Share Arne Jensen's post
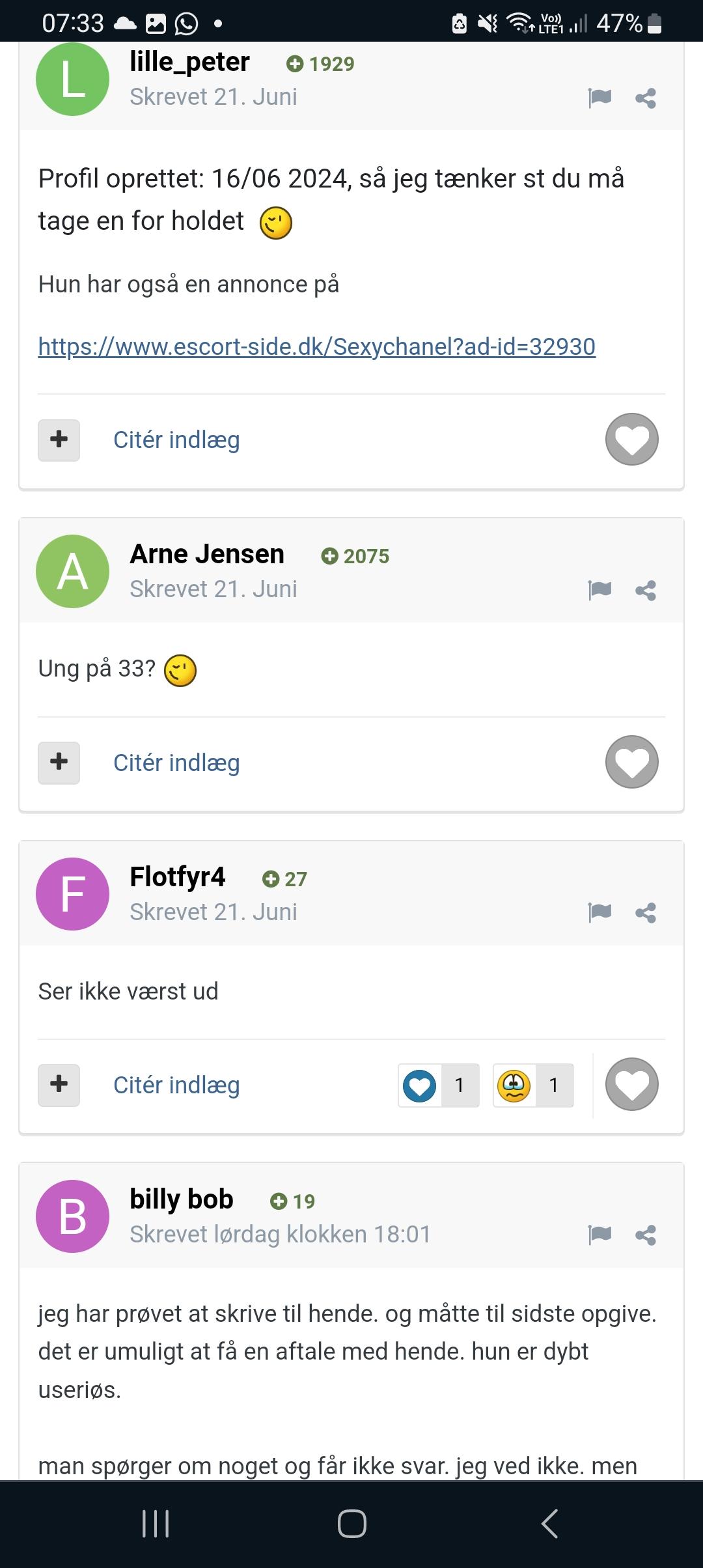The height and width of the screenshot is (1568, 703). coord(646,590)
